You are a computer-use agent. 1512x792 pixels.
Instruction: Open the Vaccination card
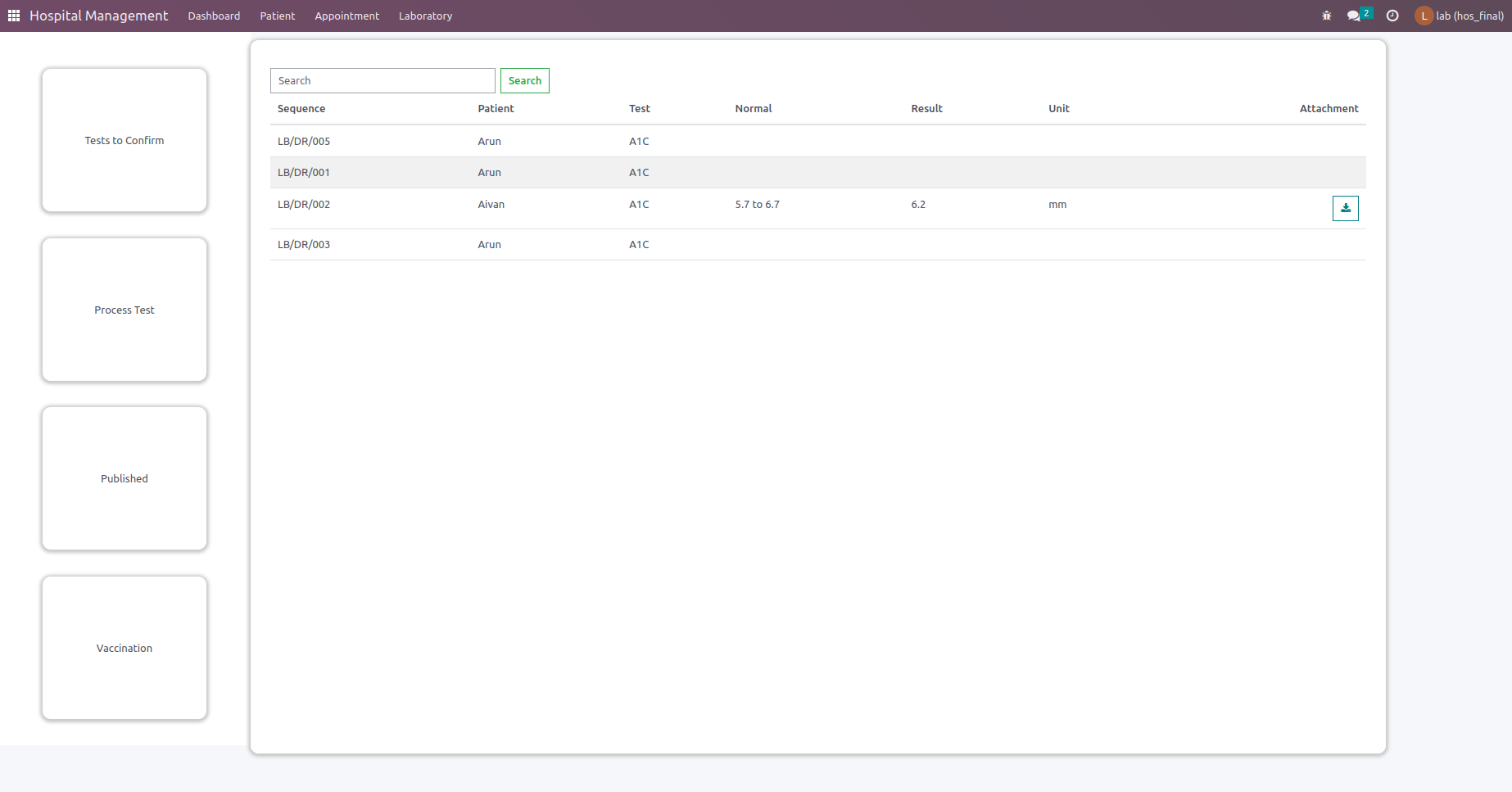click(124, 648)
